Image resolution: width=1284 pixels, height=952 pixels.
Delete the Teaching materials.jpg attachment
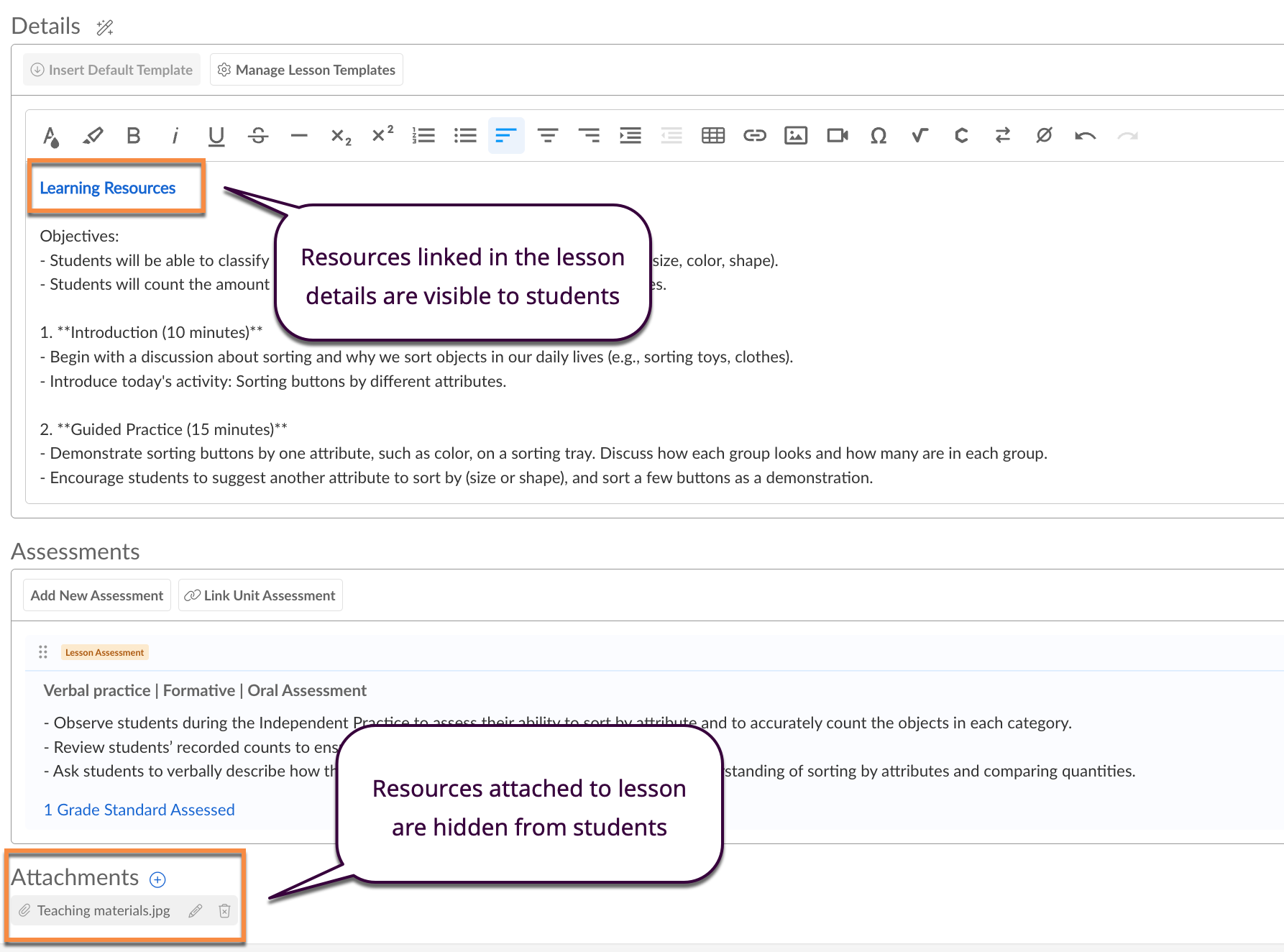224,911
